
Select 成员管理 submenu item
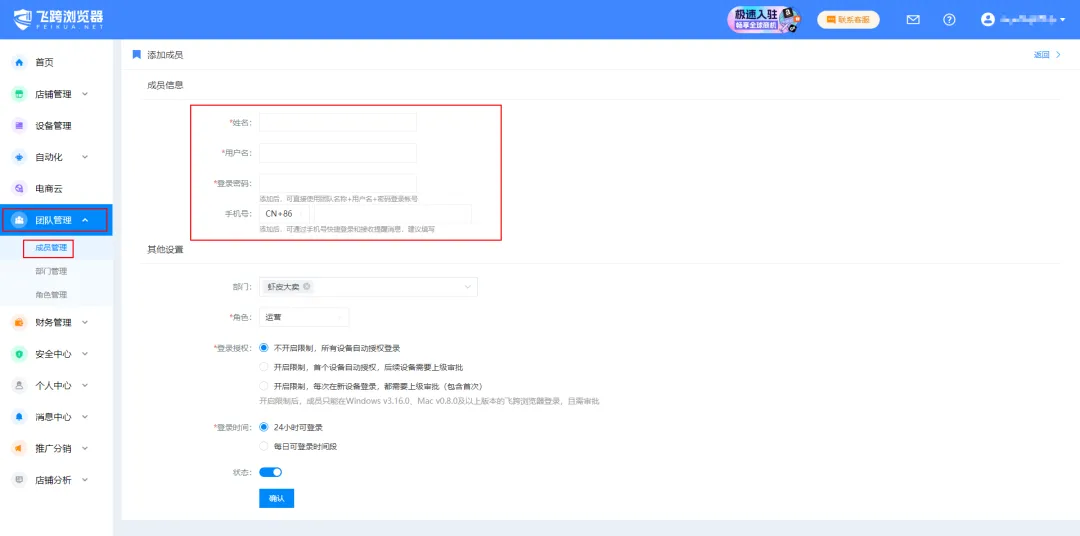(50, 248)
